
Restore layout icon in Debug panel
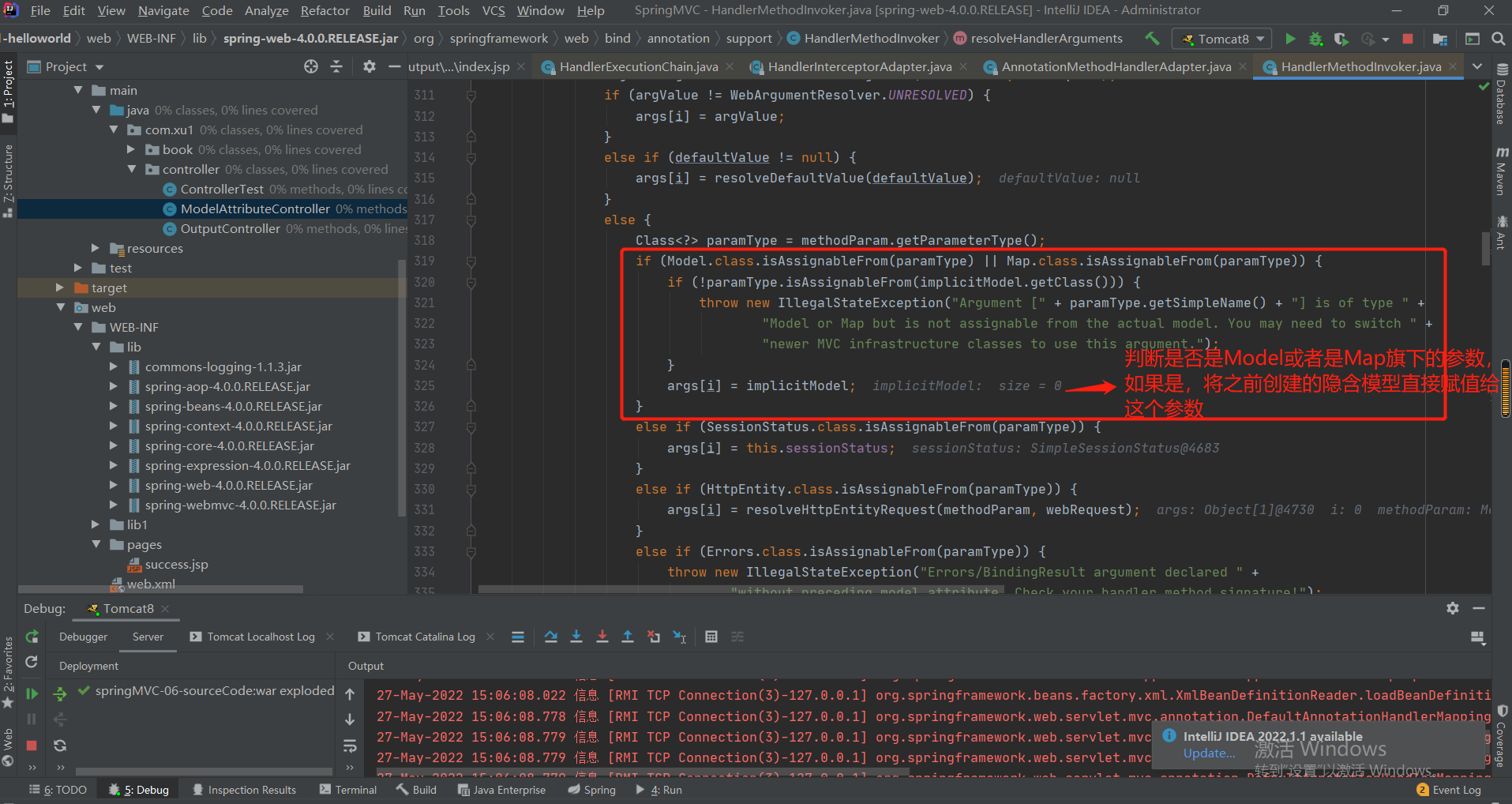pyautogui.click(x=1478, y=637)
